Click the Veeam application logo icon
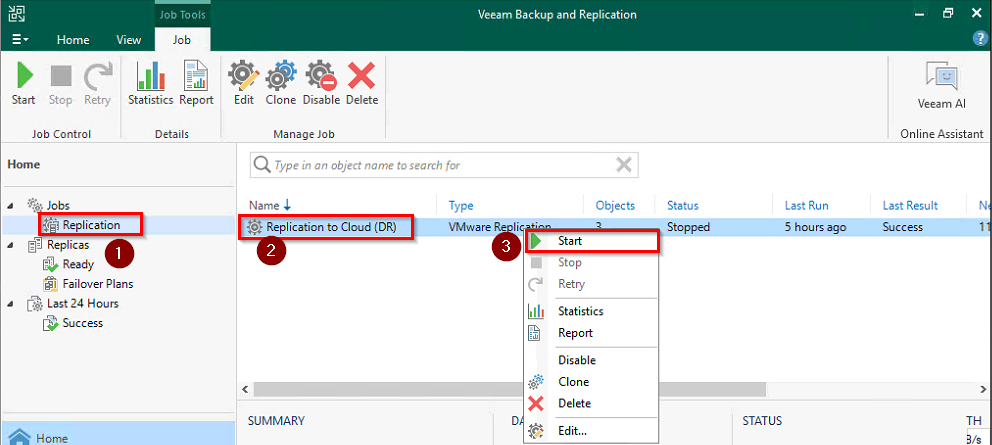Image resolution: width=992 pixels, height=445 pixels. (16, 13)
